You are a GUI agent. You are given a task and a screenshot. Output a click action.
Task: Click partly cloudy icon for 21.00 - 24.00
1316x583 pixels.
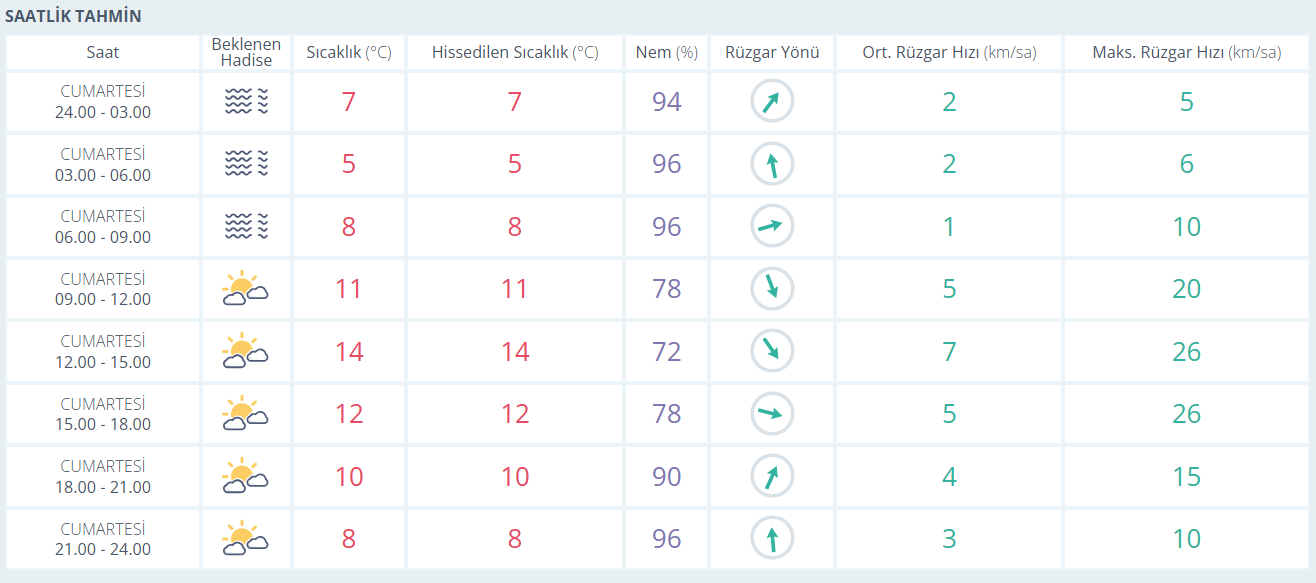[x=245, y=539]
